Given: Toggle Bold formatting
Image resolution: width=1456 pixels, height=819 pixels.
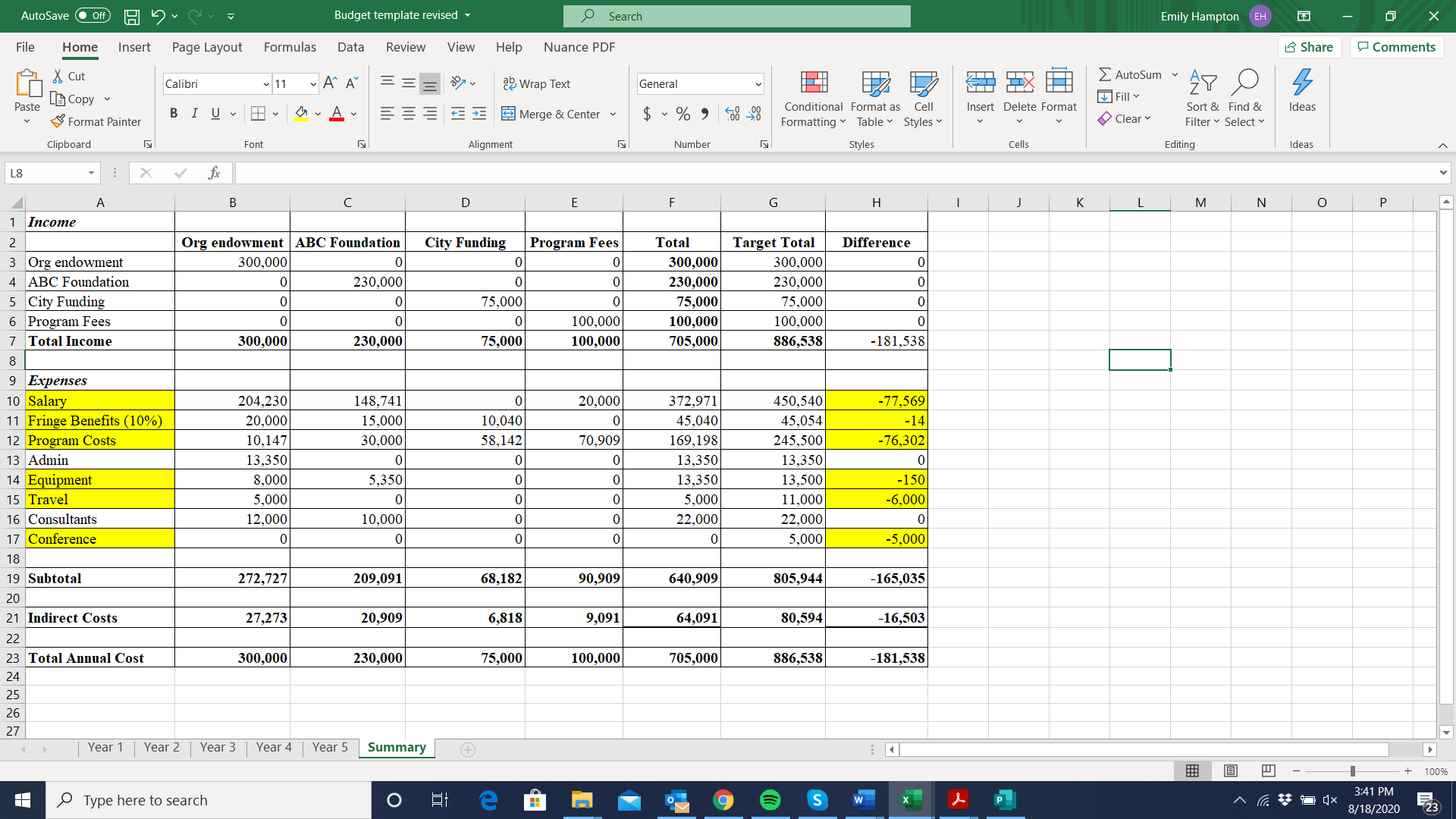Looking at the screenshot, I should pos(174,114).
